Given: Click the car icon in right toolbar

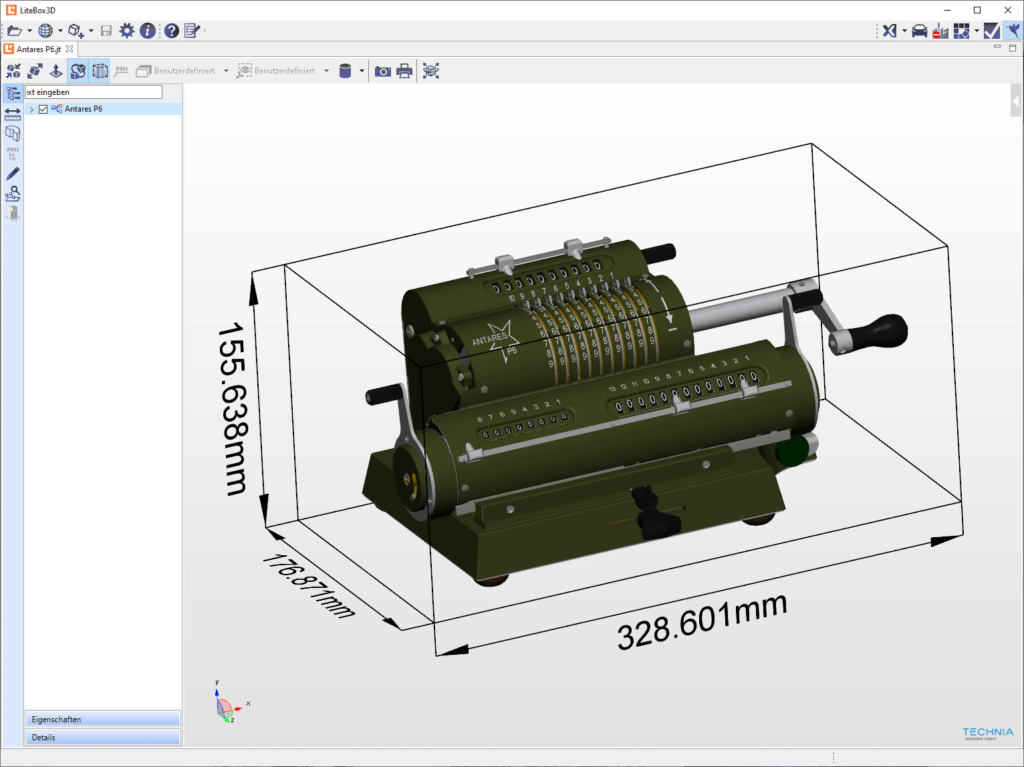Looking at the screenshot, I should click(x=920, y=31).
